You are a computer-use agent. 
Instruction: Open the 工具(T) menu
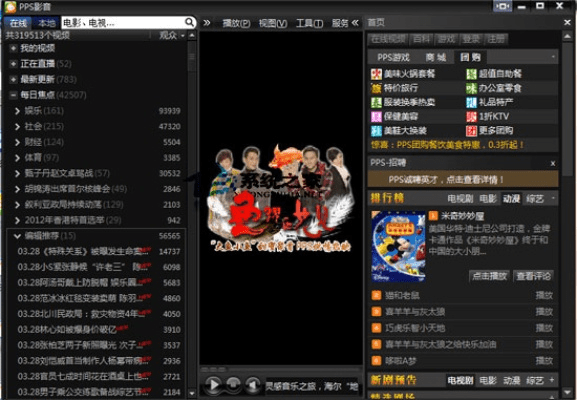click(309, 23)
